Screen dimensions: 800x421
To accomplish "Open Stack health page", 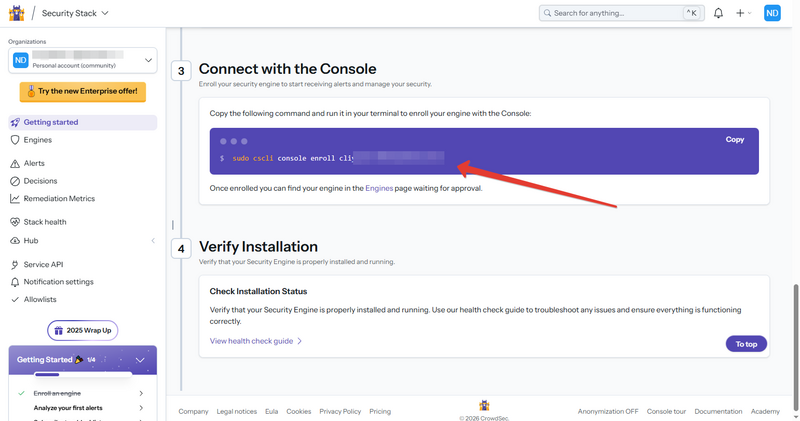I will coord(45,222).
